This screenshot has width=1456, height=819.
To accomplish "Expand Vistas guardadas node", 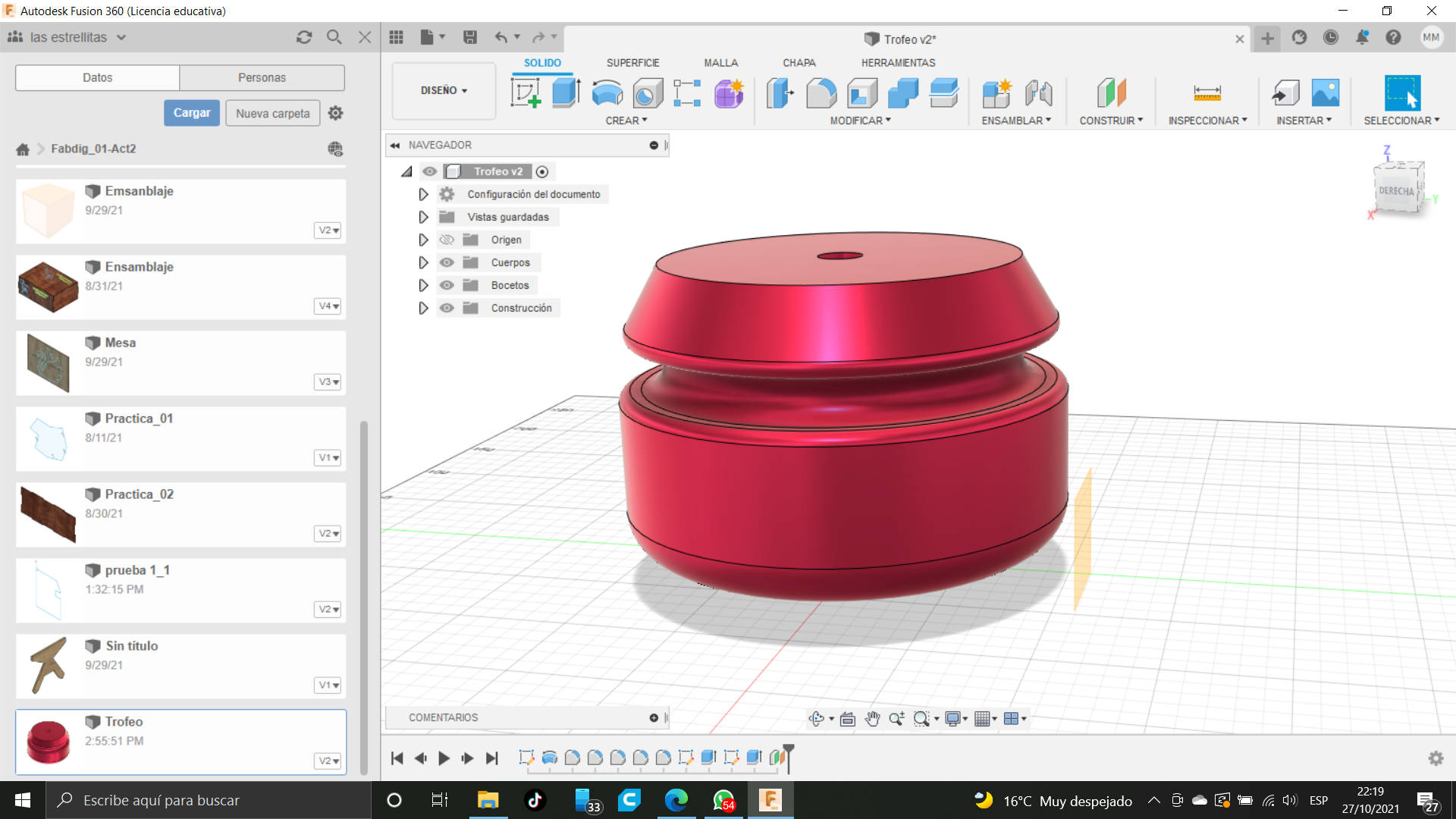I will click(423, 217).
